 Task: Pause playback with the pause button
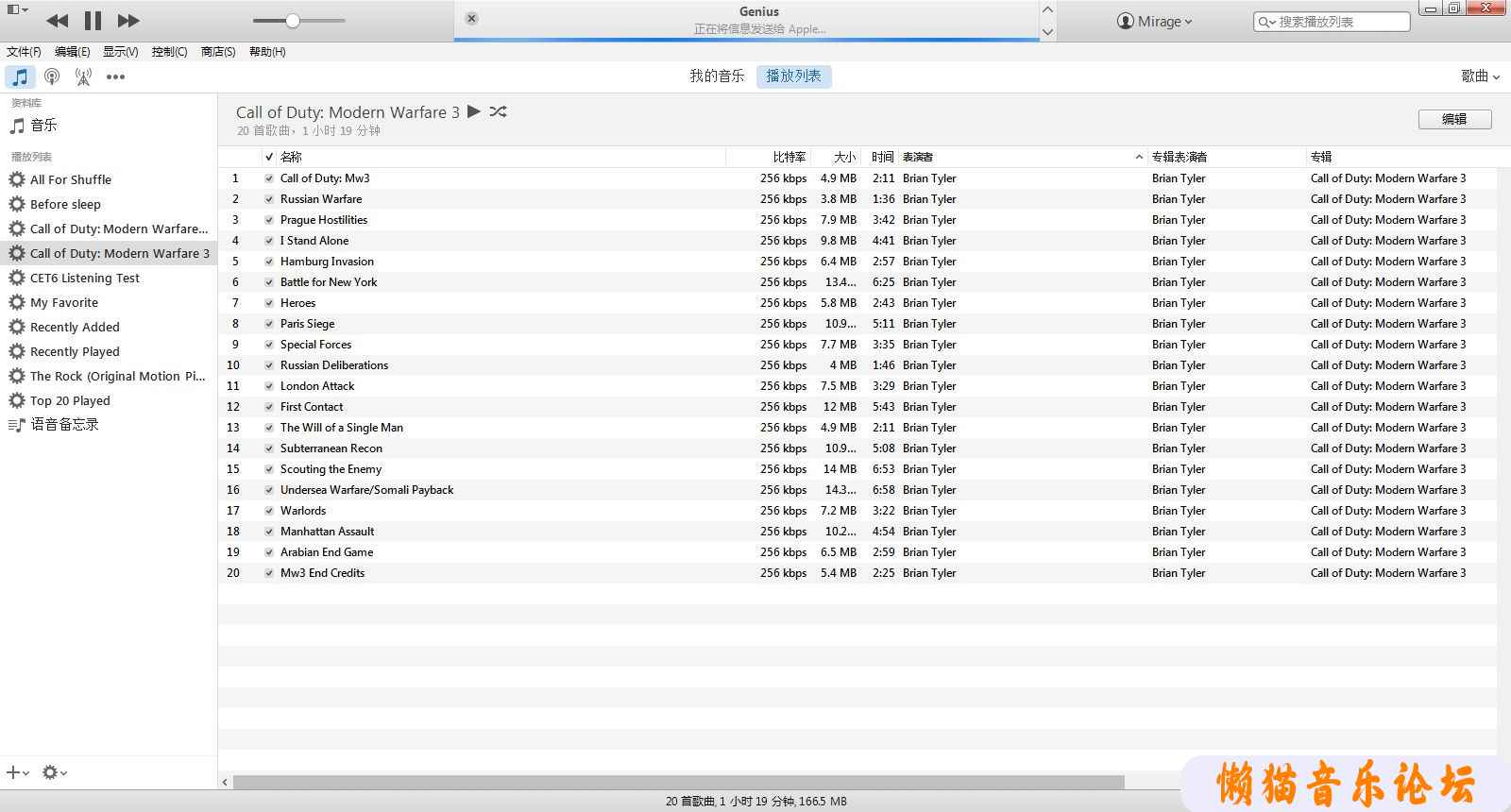93,21
